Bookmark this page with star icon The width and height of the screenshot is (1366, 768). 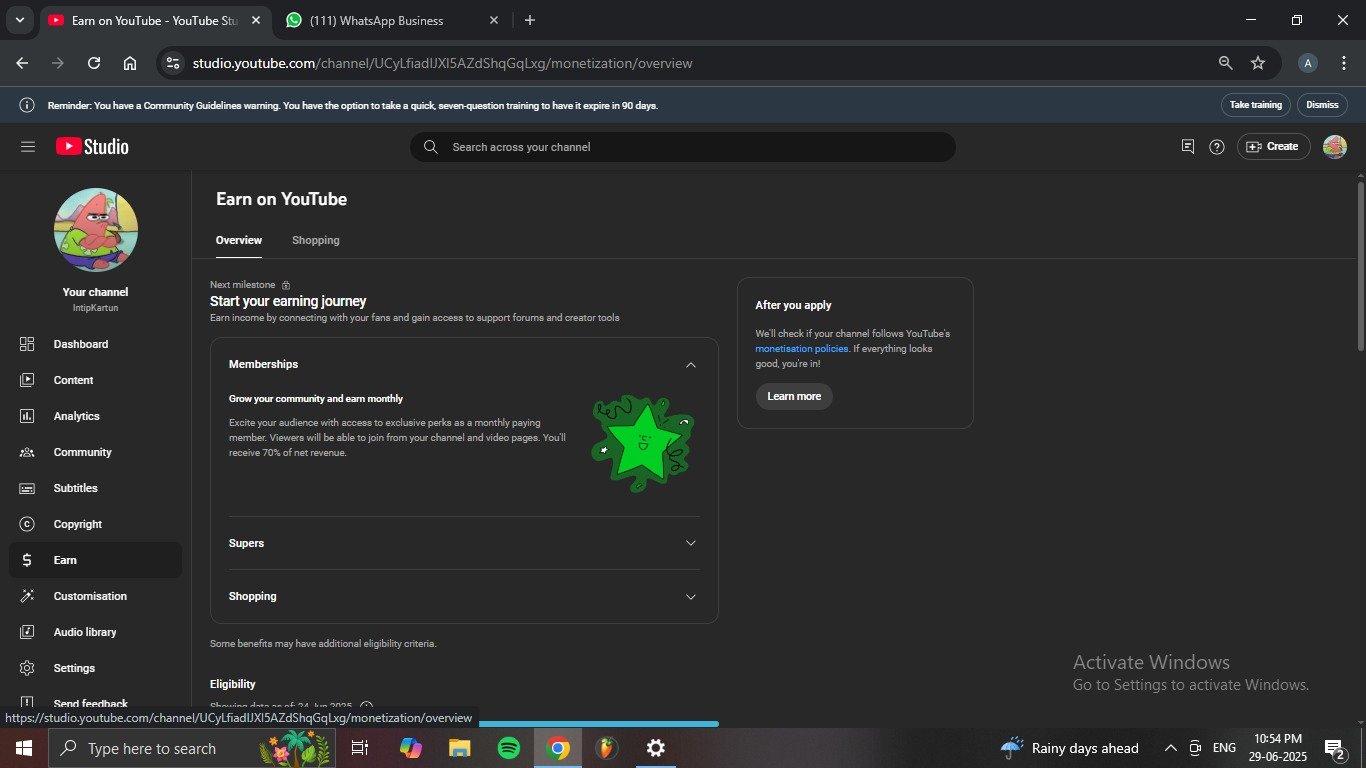click(x=1258, y=63)
